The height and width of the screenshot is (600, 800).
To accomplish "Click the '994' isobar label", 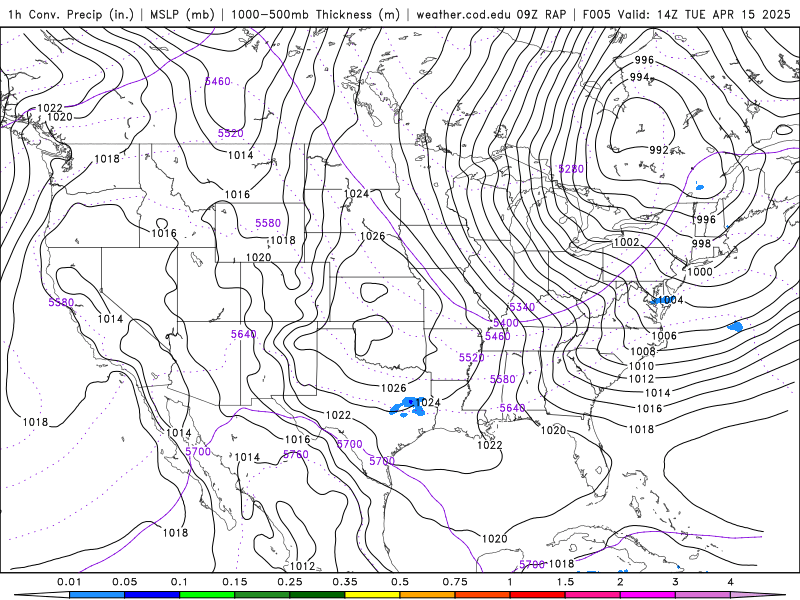I will point(639,77).
